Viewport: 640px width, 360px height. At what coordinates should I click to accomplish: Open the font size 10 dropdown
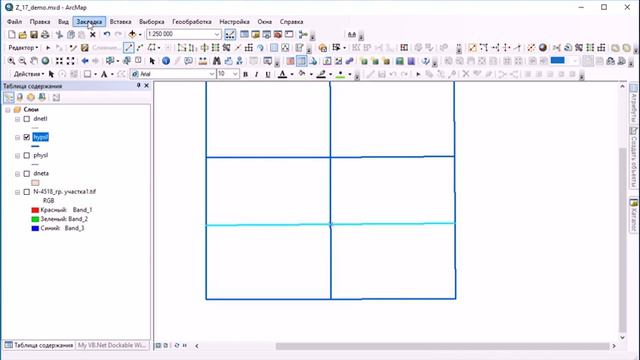(x=235, y=74)
